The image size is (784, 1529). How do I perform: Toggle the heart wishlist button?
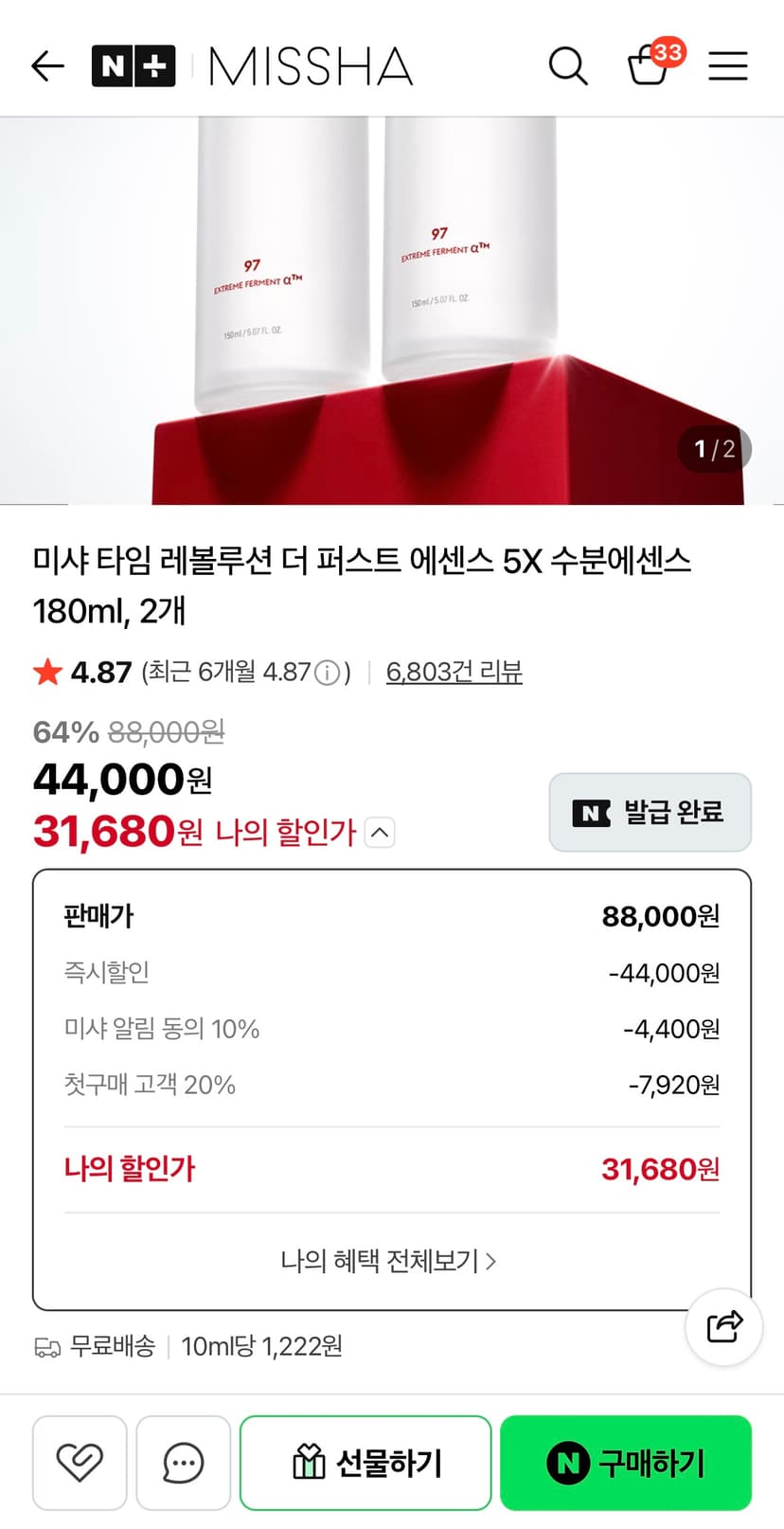[80, 1463]
